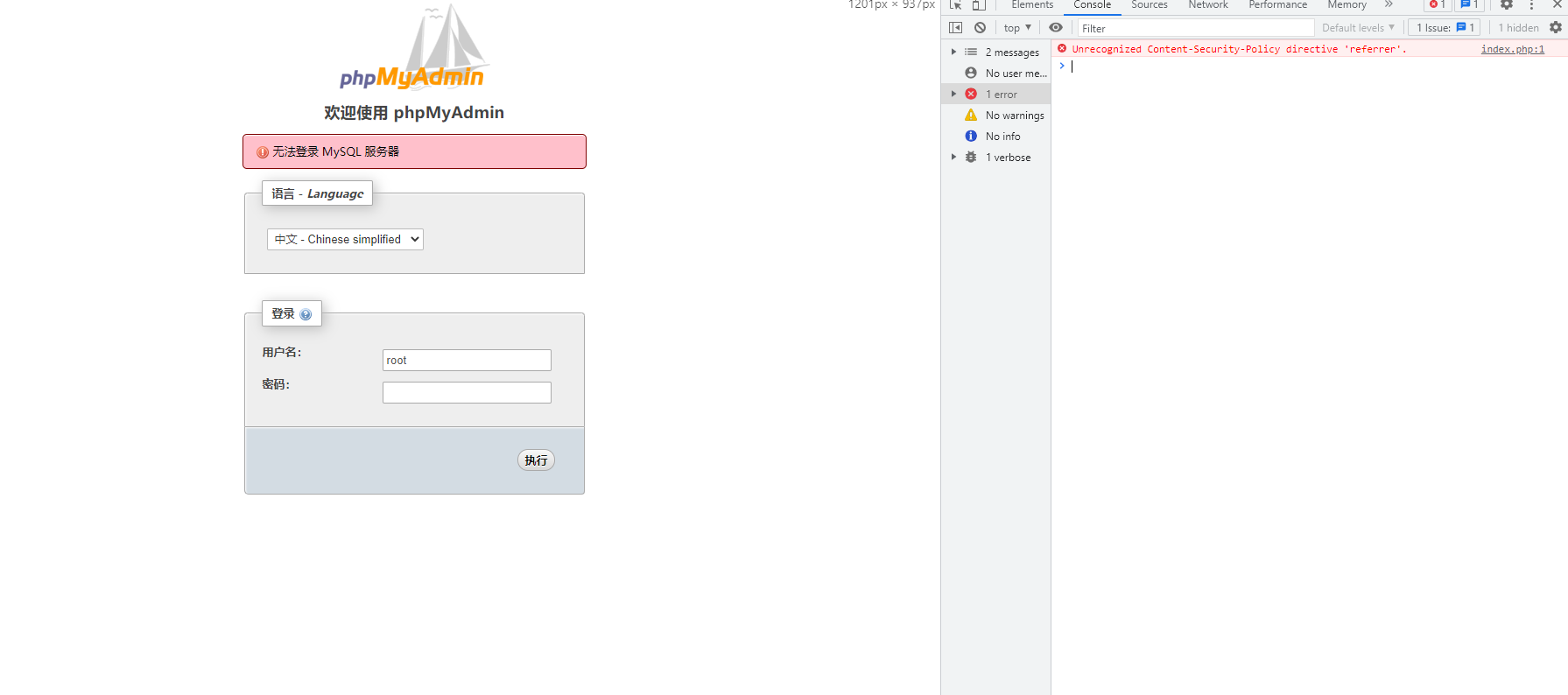Open DevTools settings gear in top bar
Viewport: 1568px width, 695px height.
pyautogui.click(x=1507, y=4)
